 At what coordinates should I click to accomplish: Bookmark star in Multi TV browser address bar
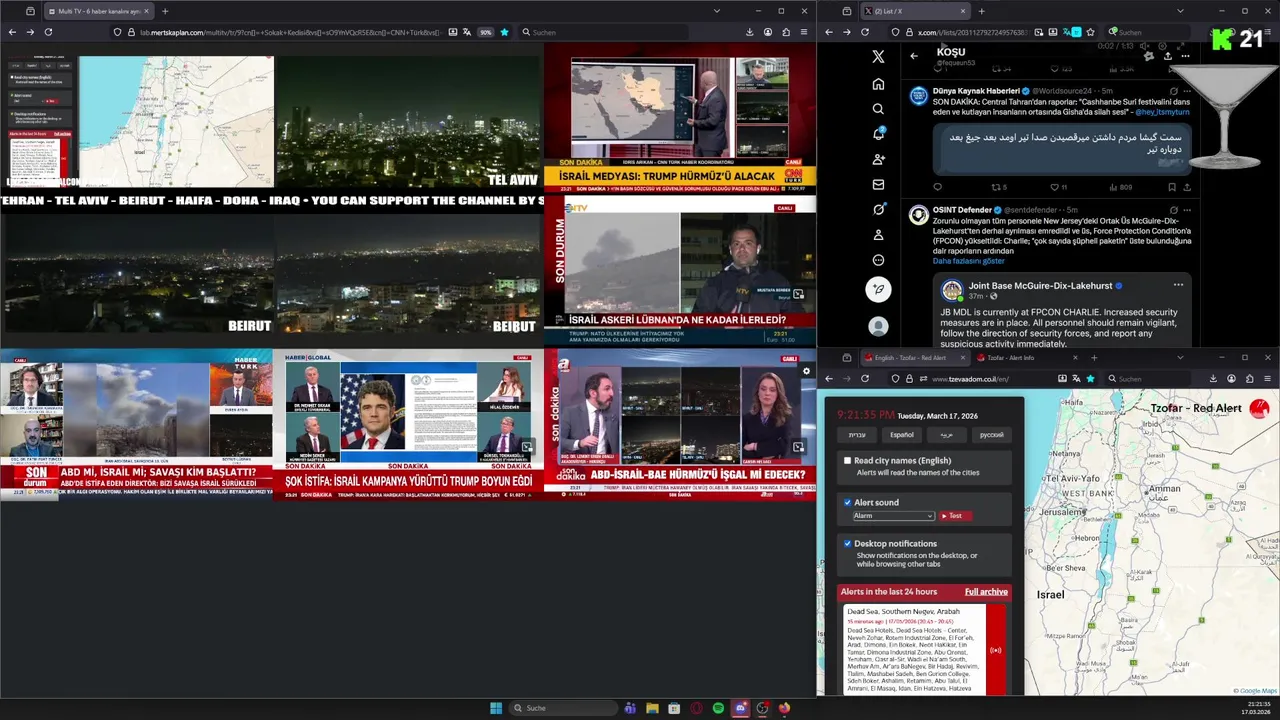(504, 32)
